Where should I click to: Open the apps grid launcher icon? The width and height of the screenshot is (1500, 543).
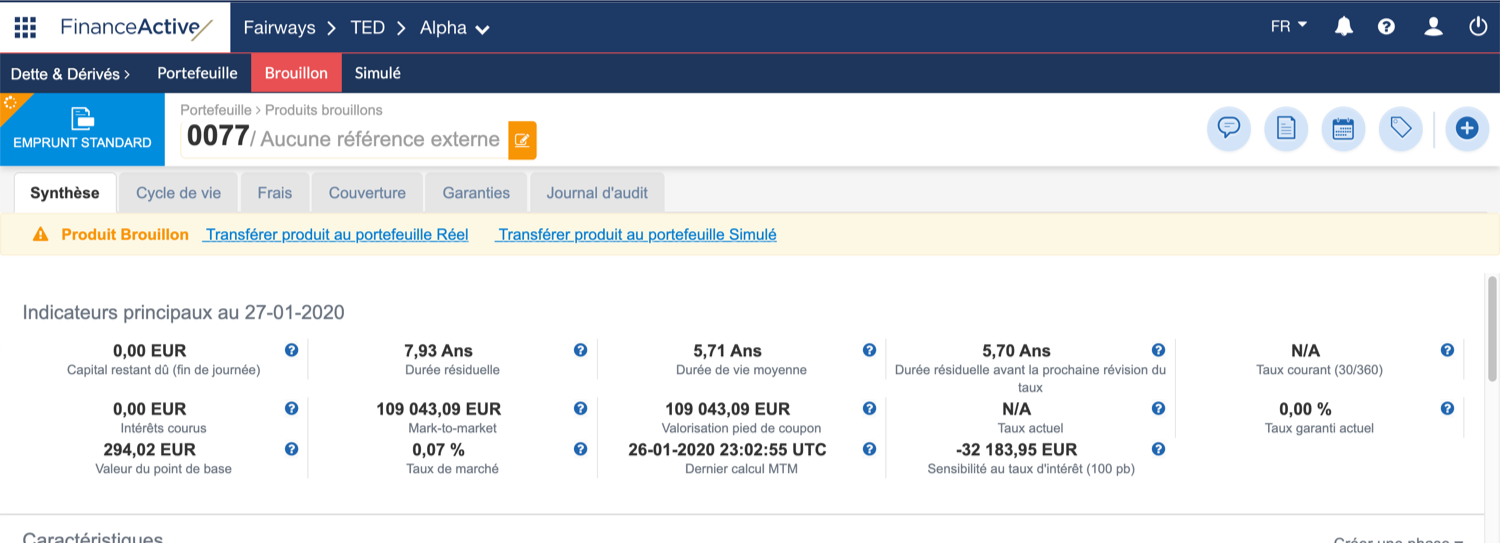(25, 27)
